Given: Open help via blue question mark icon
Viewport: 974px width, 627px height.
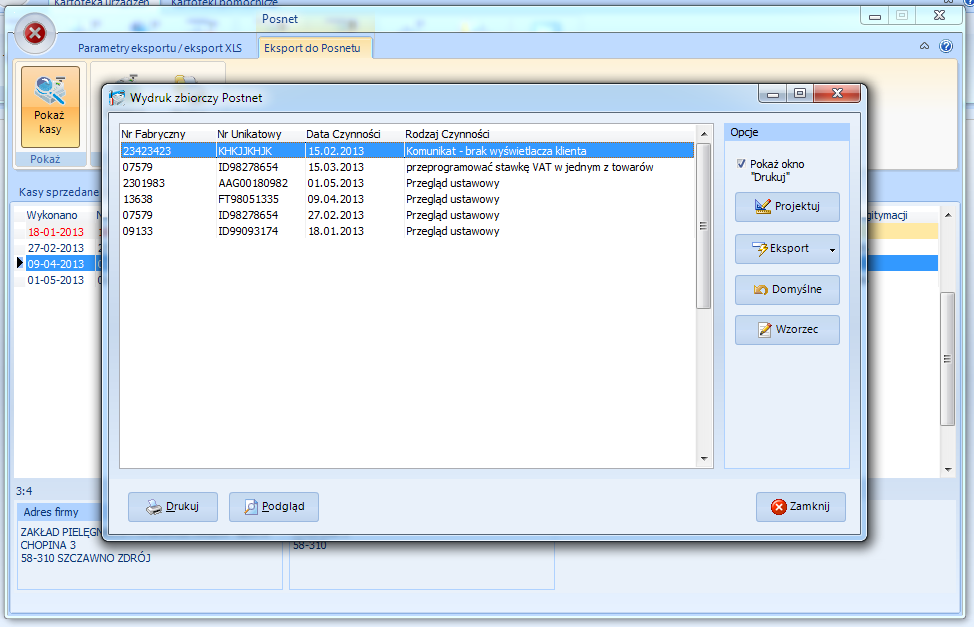Looking at the screenshot, I should click(945, 46).
